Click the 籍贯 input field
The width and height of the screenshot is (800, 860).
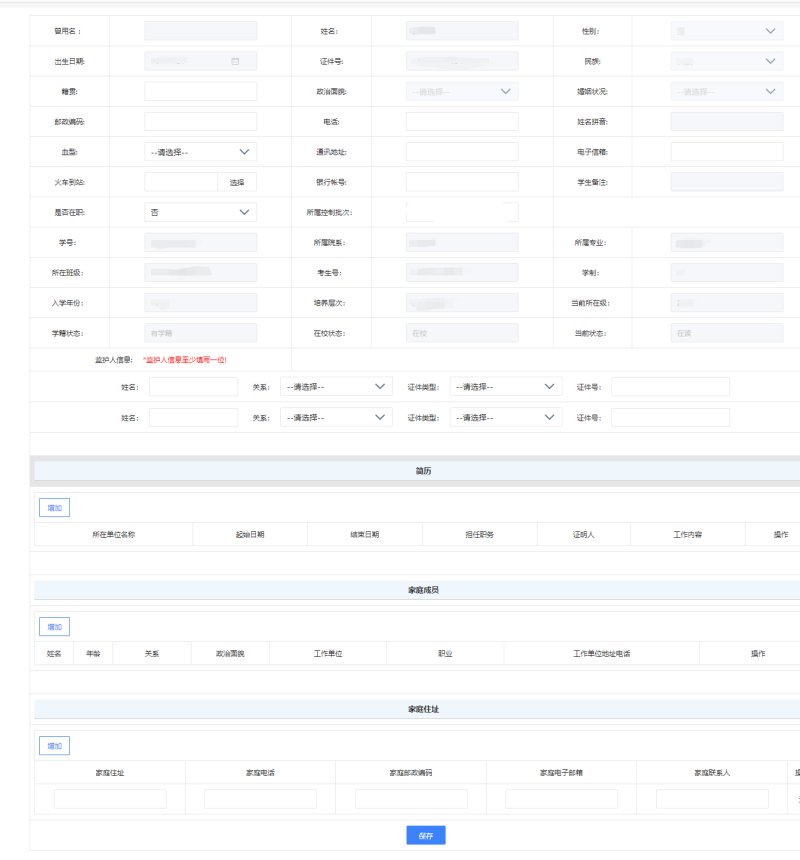pyautogui.click(x=200, y=91)
